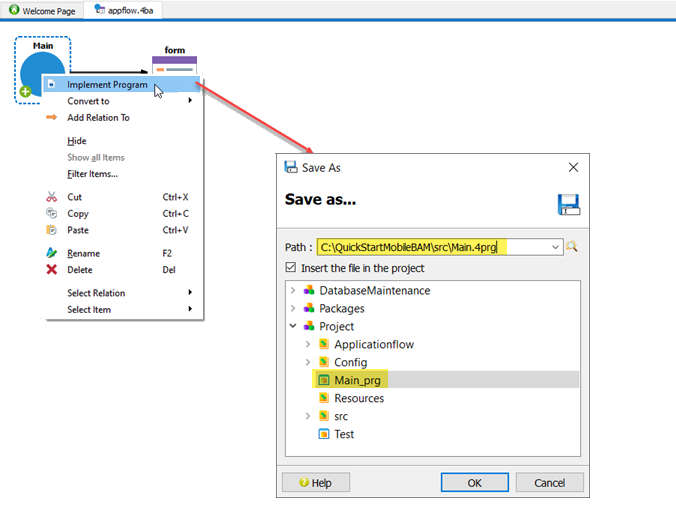Click the F2 shortcut text
Viewport: 676px width, 522px height.
pos(167,253)
